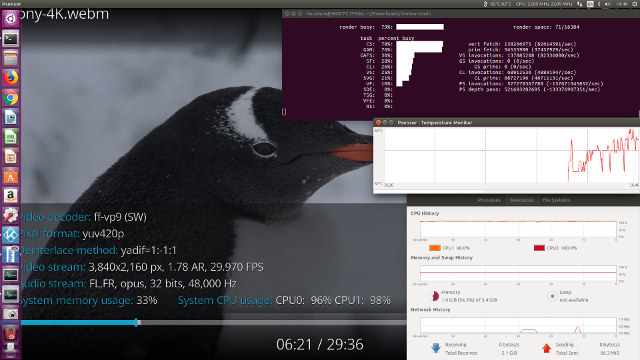The image size is (640, 360).
Task: Open Google Chrome from the launcher
Action: click(x=10, y=98)
